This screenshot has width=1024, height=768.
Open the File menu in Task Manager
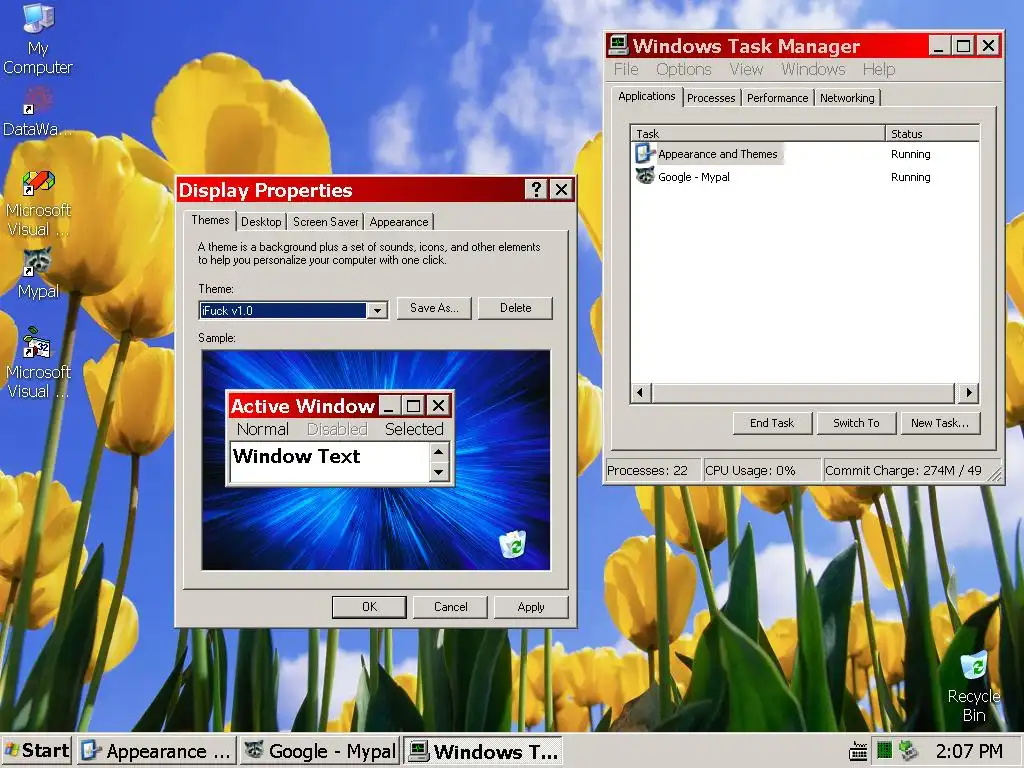(x=626, y=69)
